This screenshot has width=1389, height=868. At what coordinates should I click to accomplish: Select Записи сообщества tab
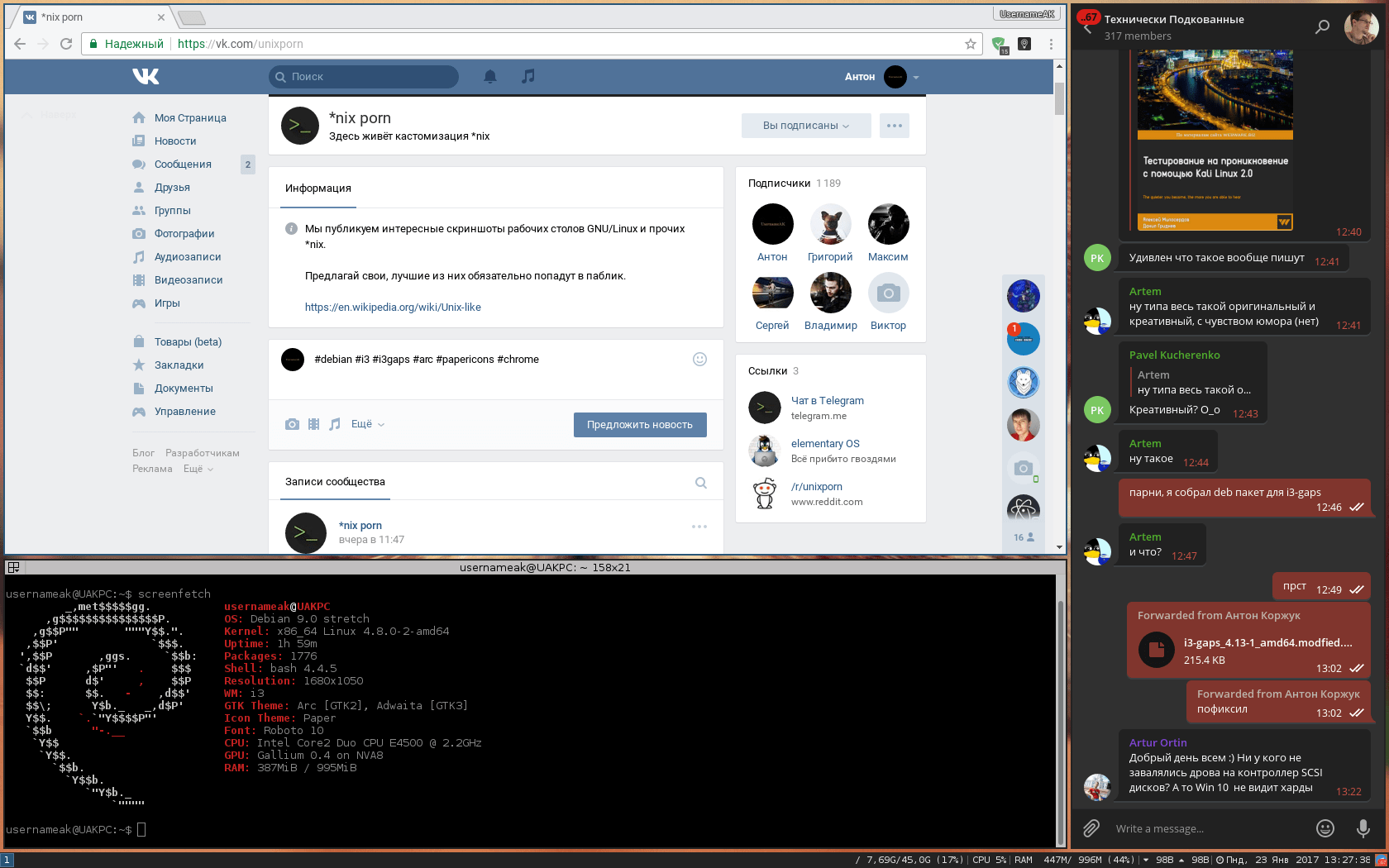pyautogui.click(x=335, y=482)
